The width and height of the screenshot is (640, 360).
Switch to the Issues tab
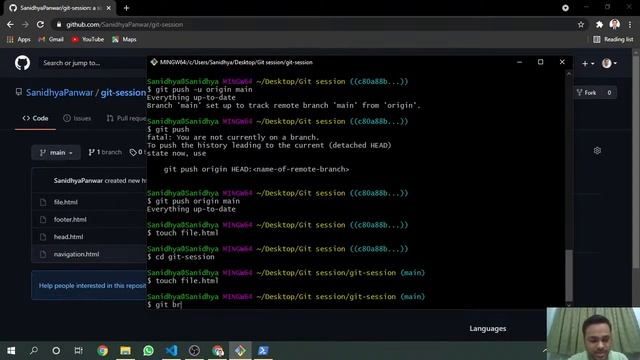click(77, 118)
